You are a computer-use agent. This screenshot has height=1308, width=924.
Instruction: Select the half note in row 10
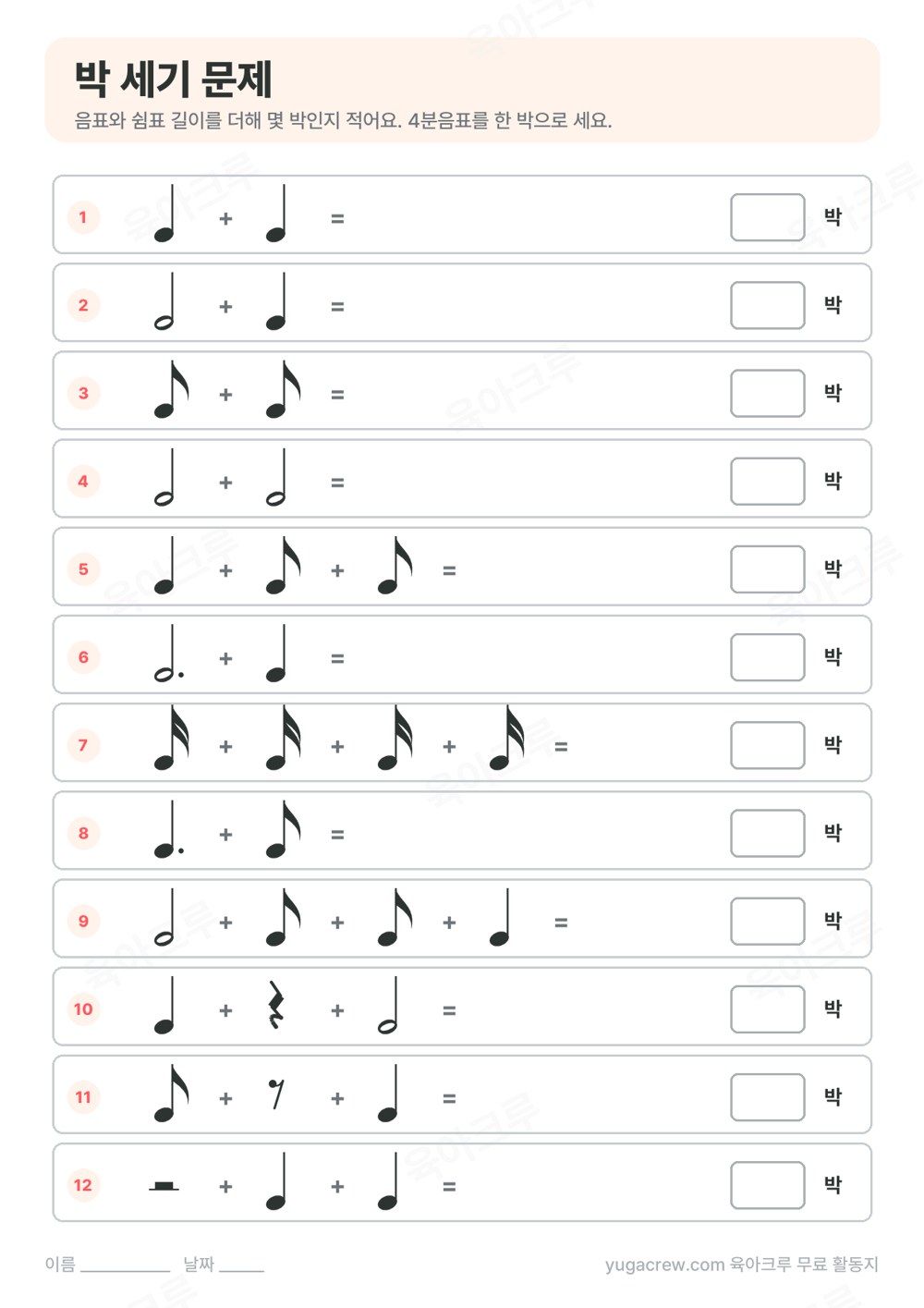click(389, 1005)
